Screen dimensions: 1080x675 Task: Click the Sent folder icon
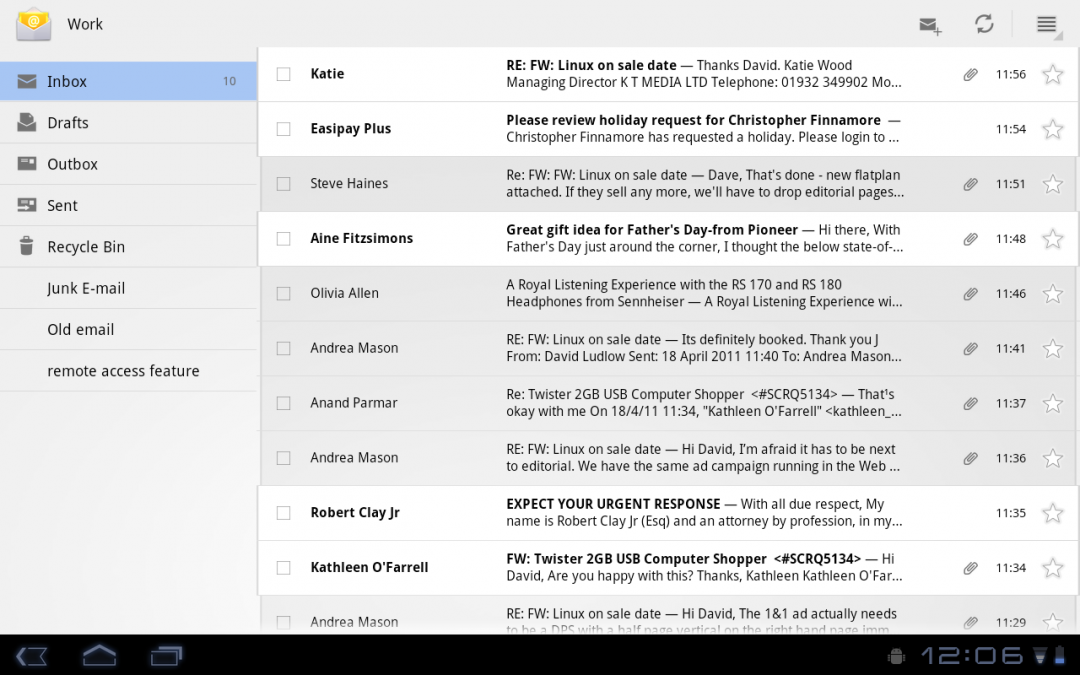coord(27,205)
